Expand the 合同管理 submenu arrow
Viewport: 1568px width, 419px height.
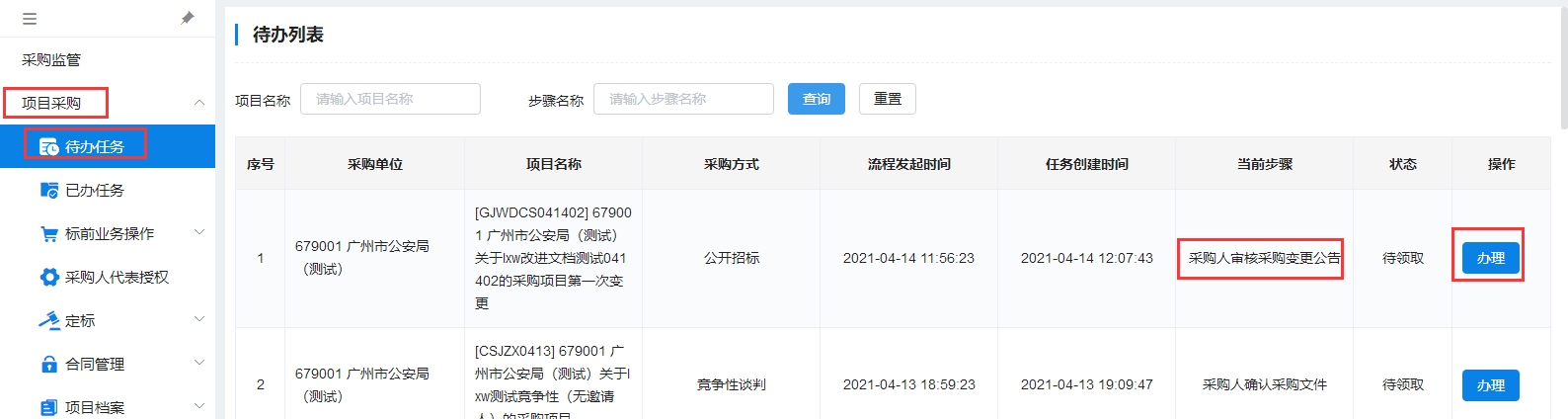click(199, 364)
